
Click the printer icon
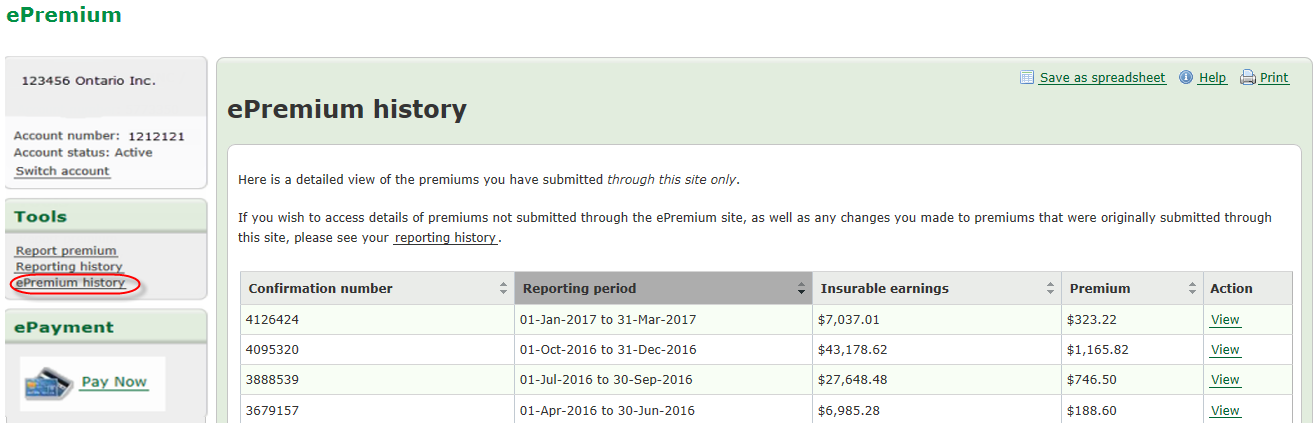pos(1247,78)
